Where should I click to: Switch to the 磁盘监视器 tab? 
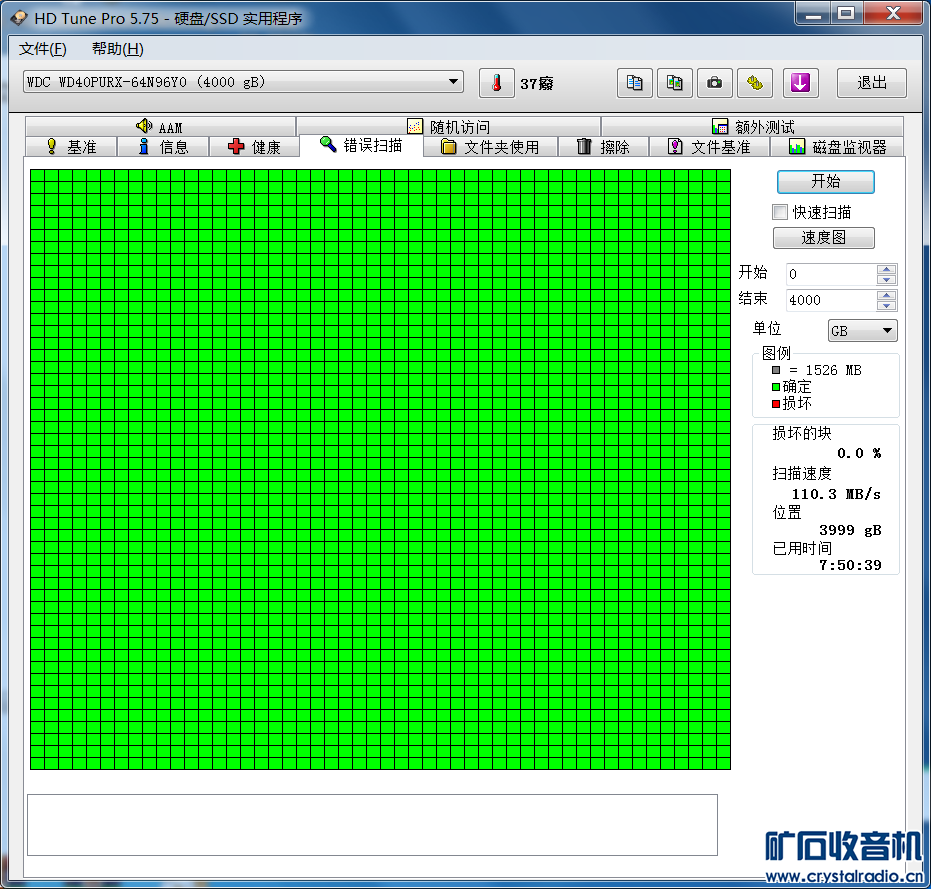point(837,147)
